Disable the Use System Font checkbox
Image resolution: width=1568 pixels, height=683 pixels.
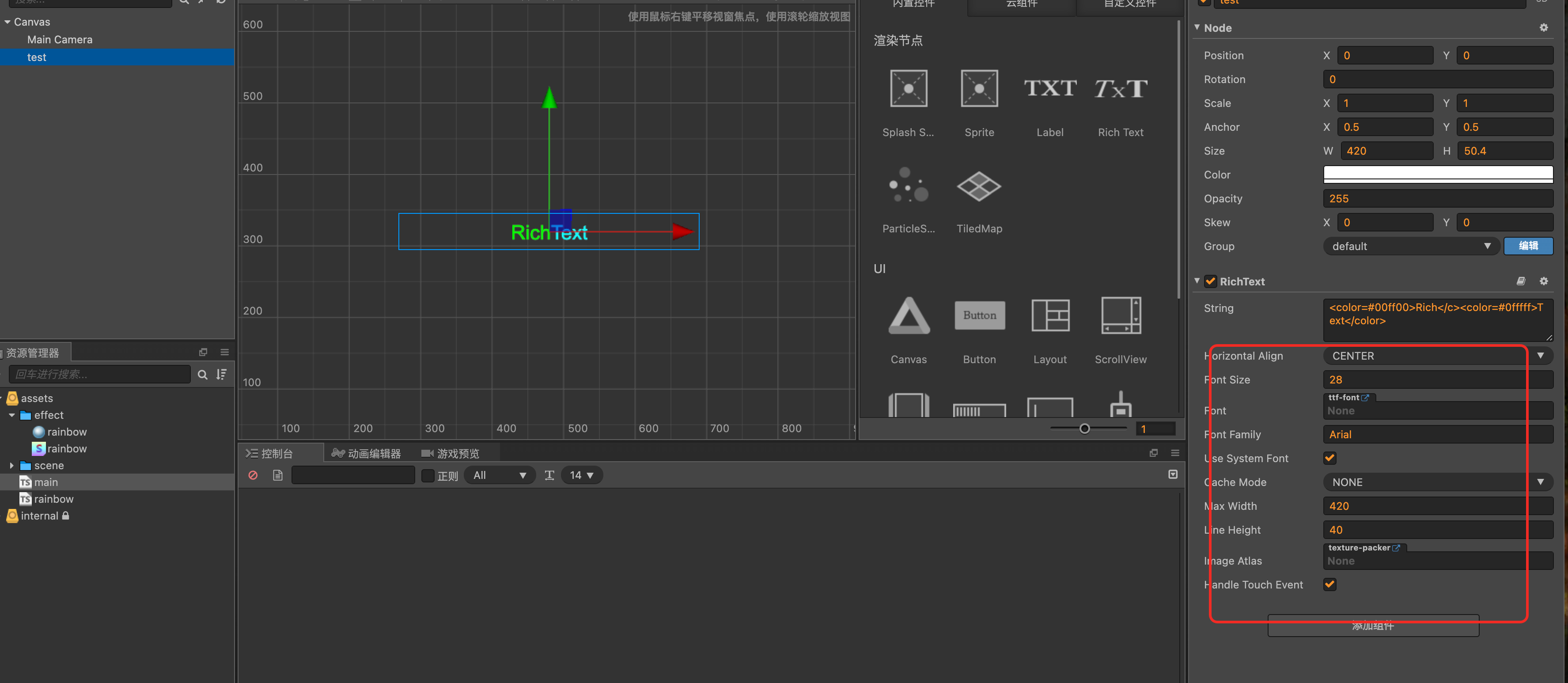pyautogui.click(x=1329, y=458)
